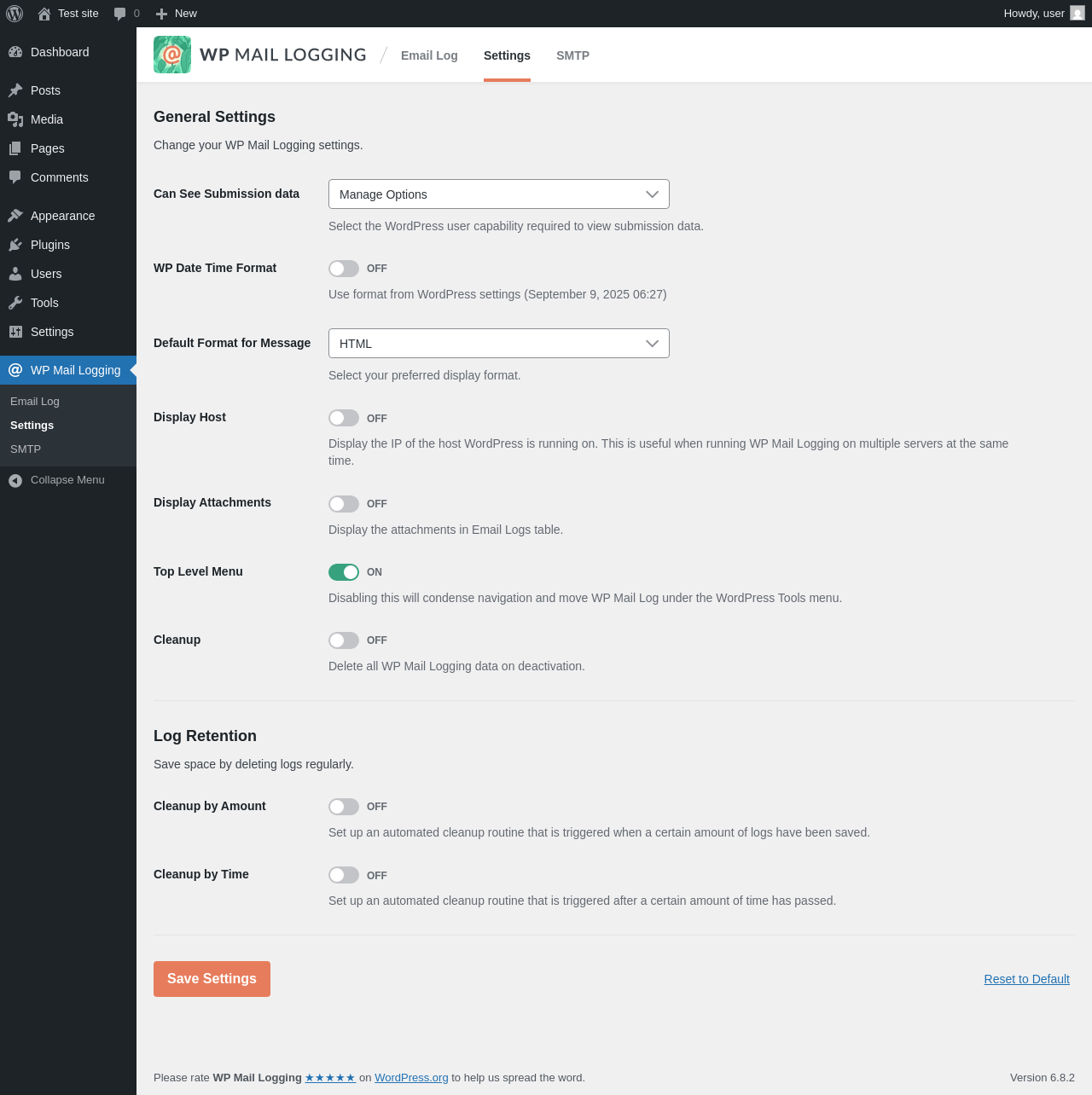1092x1095 pixels.
Task: Click the Settings sliders icon in sidebar
Action: click(15, 332)
